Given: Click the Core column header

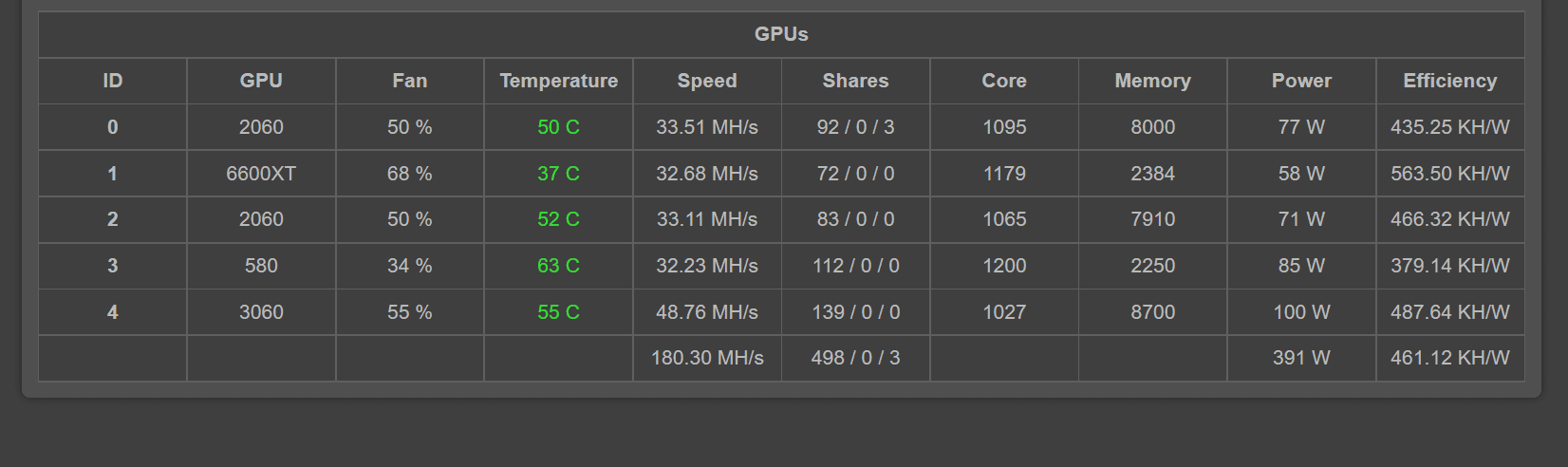Looking at the screenshot, I should click(1004, 81).
